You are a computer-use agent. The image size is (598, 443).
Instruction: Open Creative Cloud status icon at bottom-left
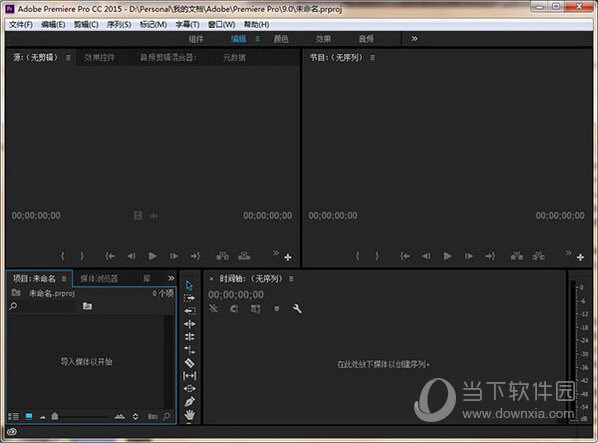pyautogui.click(x=12, y=432)
